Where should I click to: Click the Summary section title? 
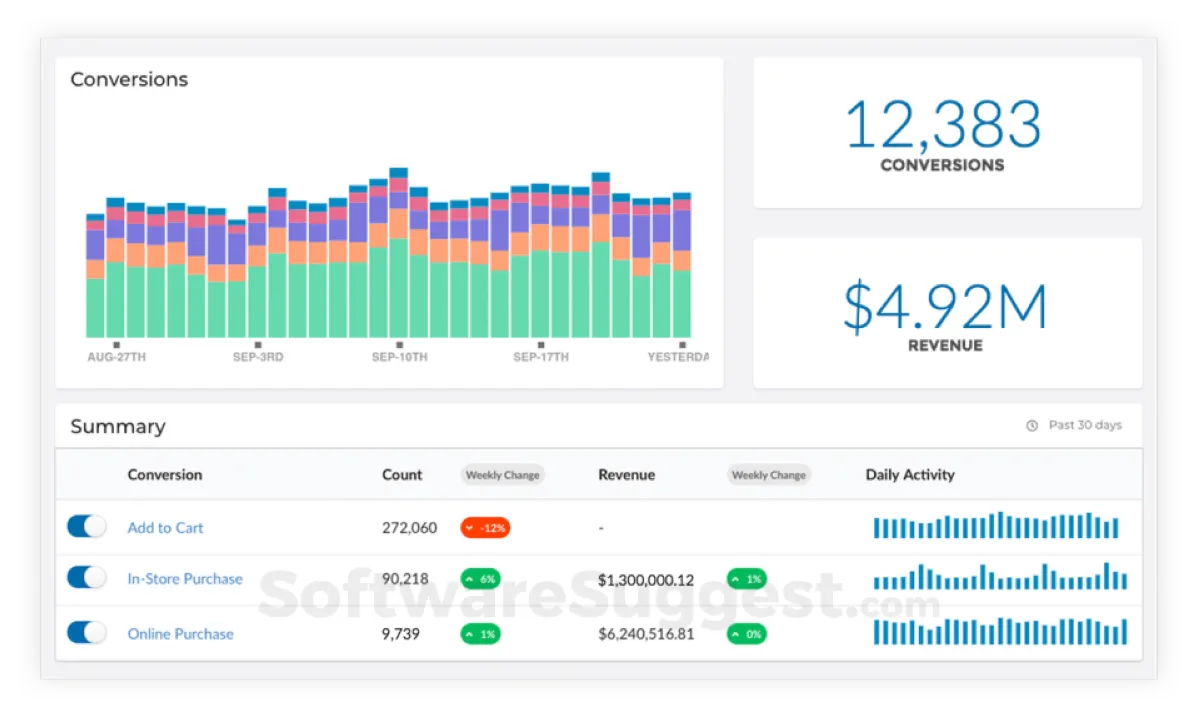(x=118, y=427)
